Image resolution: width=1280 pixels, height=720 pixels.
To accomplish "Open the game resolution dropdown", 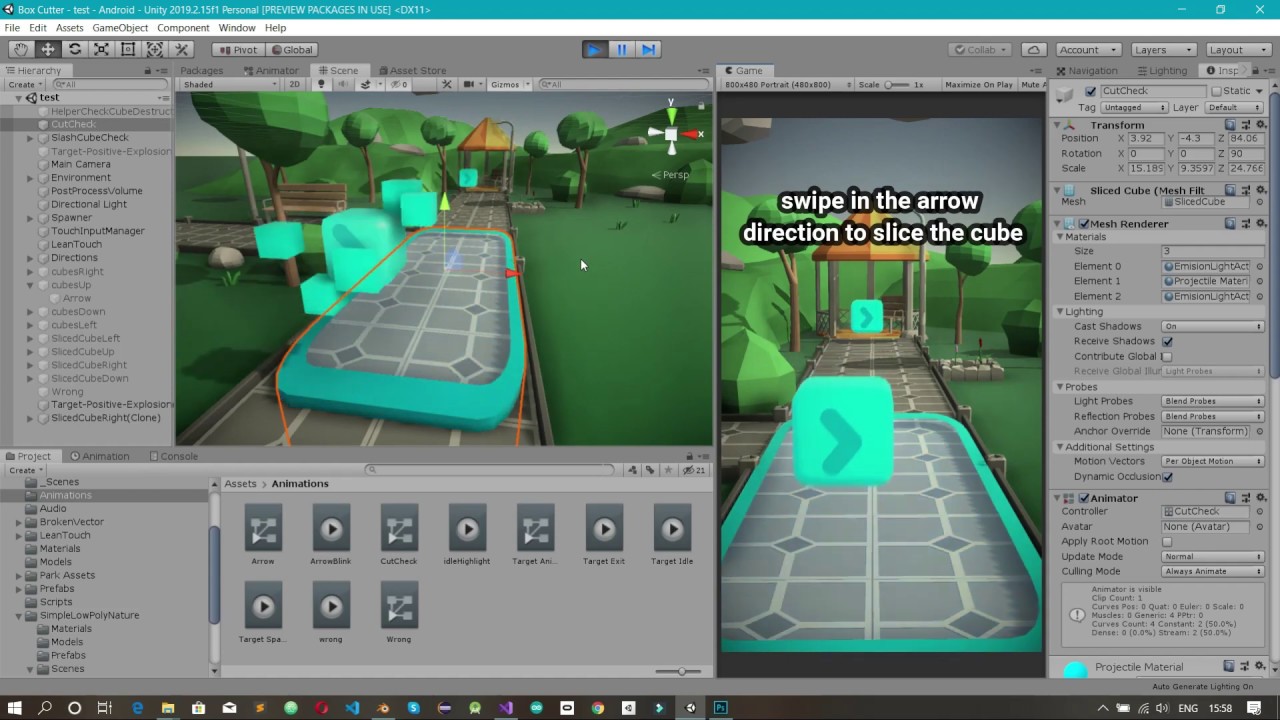I will [x=786, y=84].
